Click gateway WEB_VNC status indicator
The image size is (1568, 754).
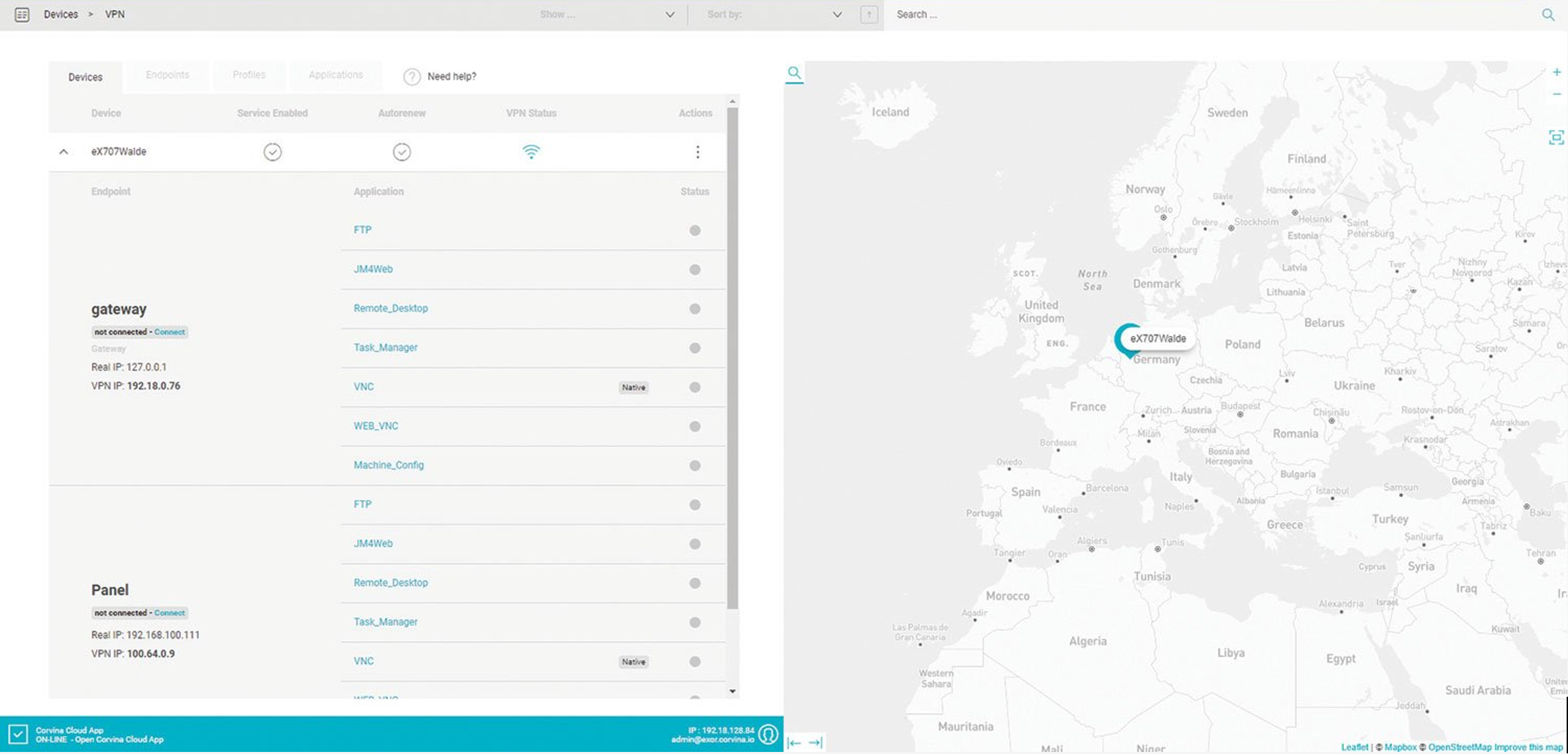point(694,426)
